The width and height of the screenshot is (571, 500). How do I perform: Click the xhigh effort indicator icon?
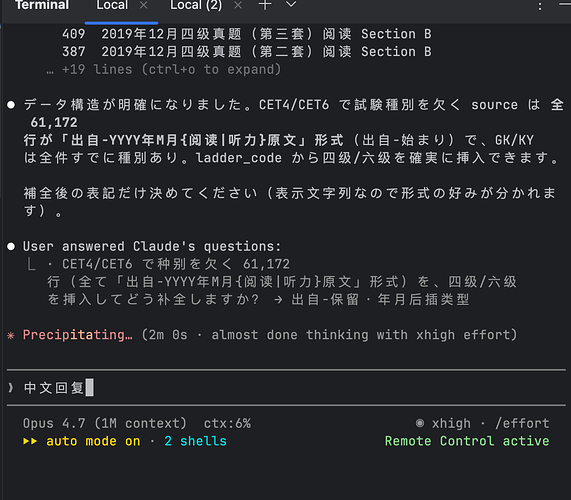tap(420, 423)
